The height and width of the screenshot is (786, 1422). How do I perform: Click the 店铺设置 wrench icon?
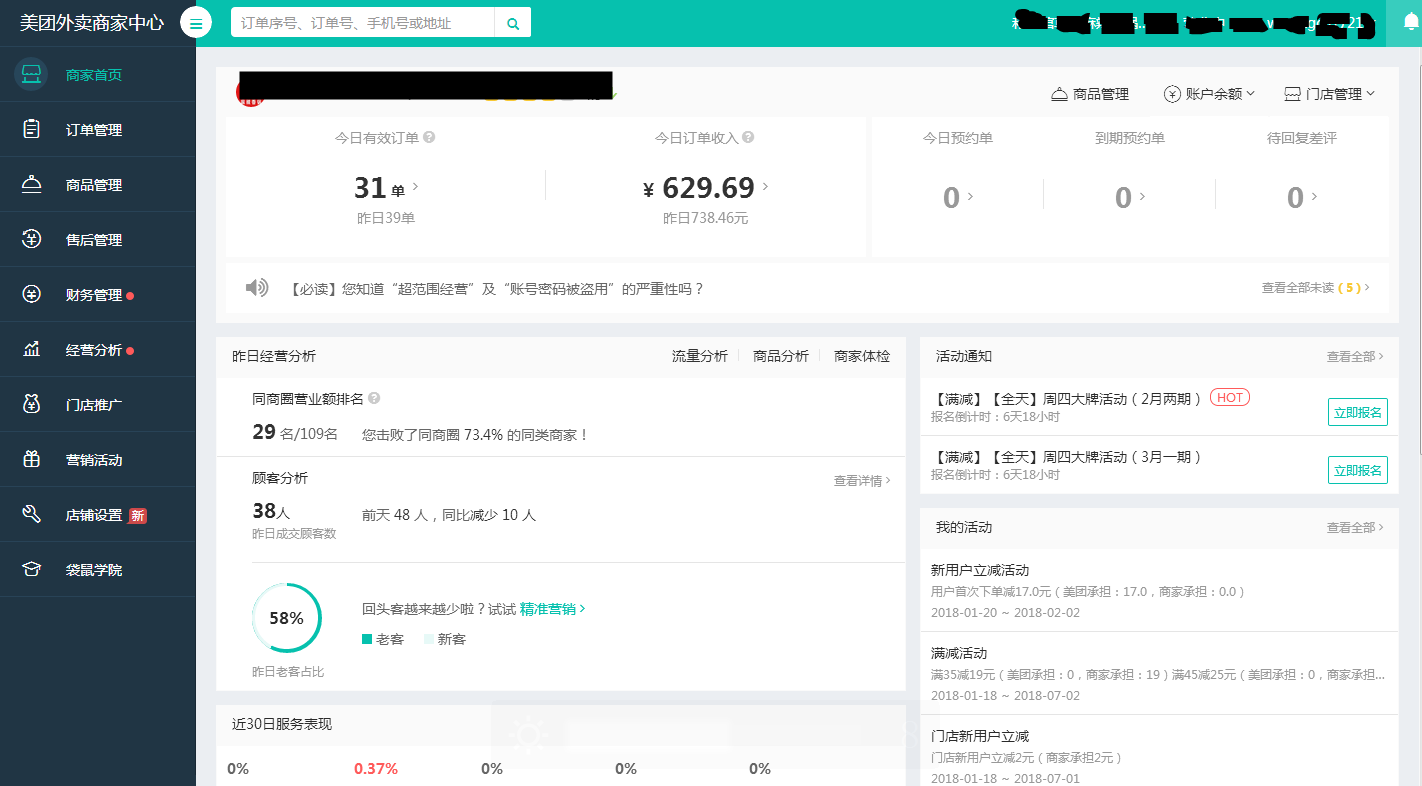coord(31,514)
